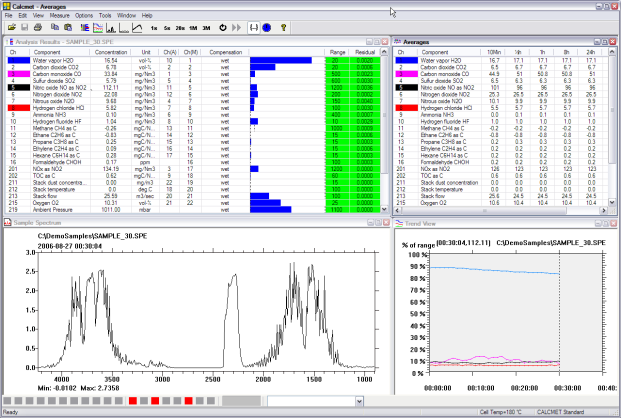621x418 pixels.
Task: Click the 10Min column header in Averages
Action: [x=493, y=52]
